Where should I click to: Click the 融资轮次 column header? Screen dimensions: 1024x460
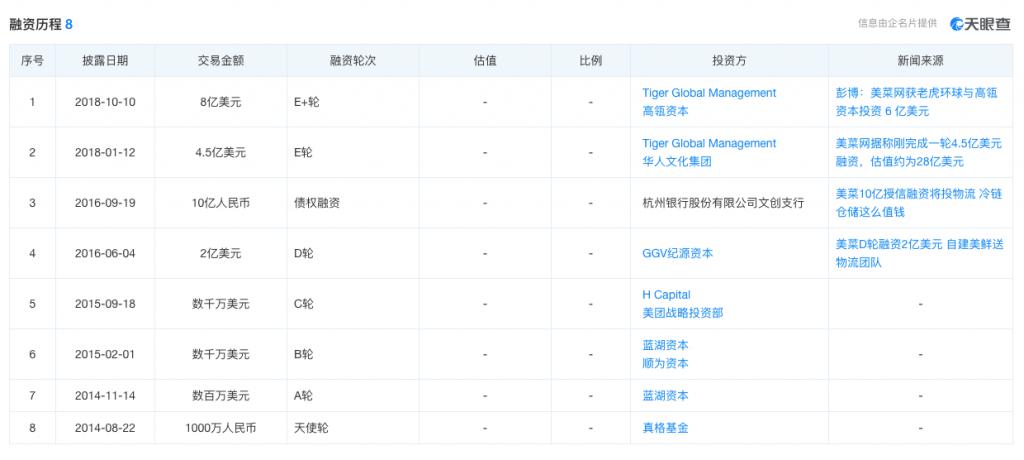click(353, 61)
